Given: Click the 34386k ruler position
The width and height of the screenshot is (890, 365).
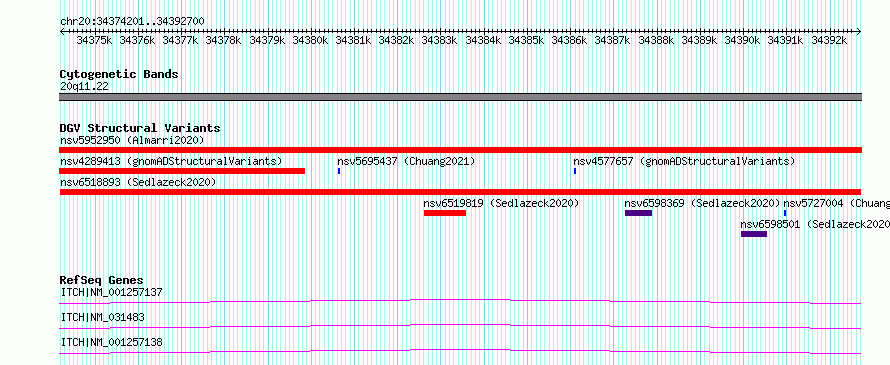Looking at the screenshot, I should (x=569, y=40).
